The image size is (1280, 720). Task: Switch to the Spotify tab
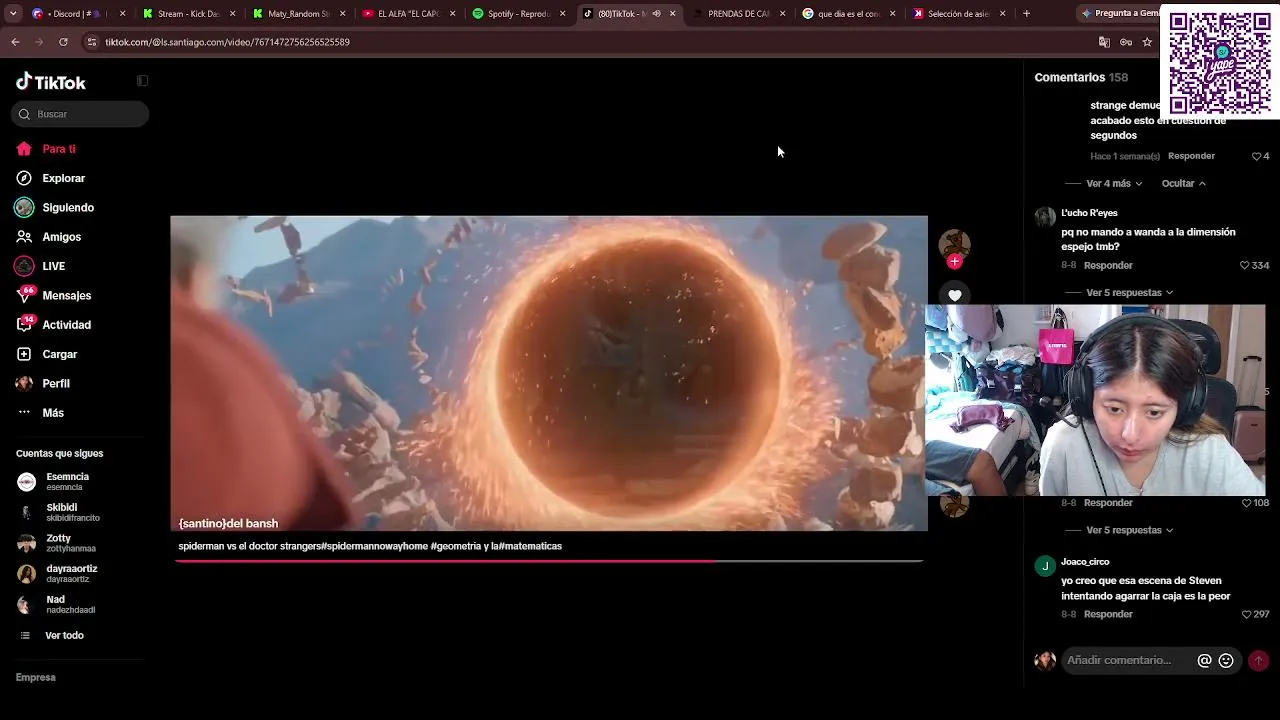pyautogui.click(x=519, y=14)
